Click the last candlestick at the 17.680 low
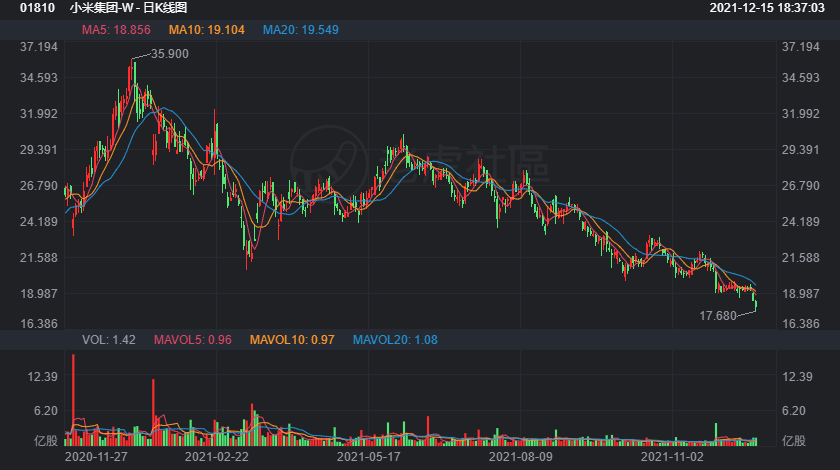The height and width of the screenshot is (470, 840). point(756,305)
